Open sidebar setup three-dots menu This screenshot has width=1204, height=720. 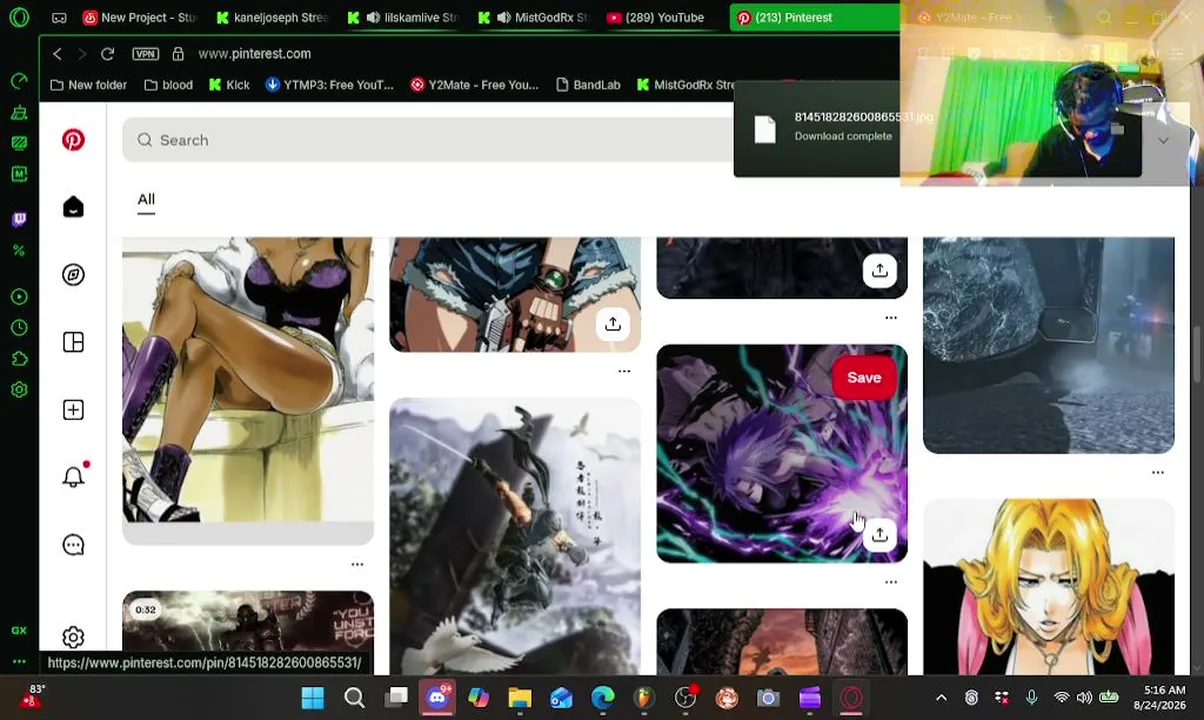click(19, 662)
